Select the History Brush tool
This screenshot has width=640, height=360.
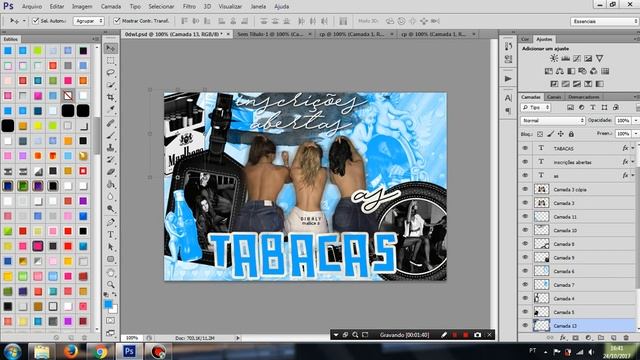pyautogui.click(x=110, y=160)
